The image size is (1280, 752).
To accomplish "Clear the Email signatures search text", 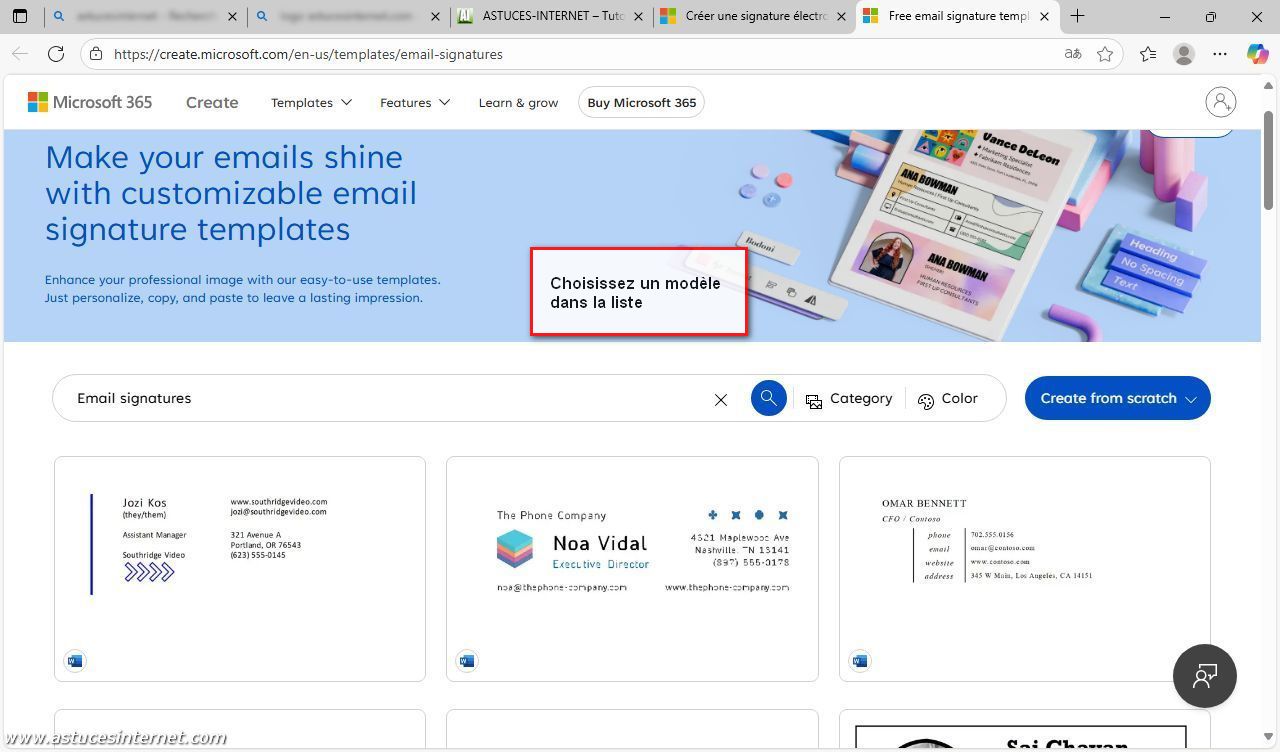I will [720, 399].
